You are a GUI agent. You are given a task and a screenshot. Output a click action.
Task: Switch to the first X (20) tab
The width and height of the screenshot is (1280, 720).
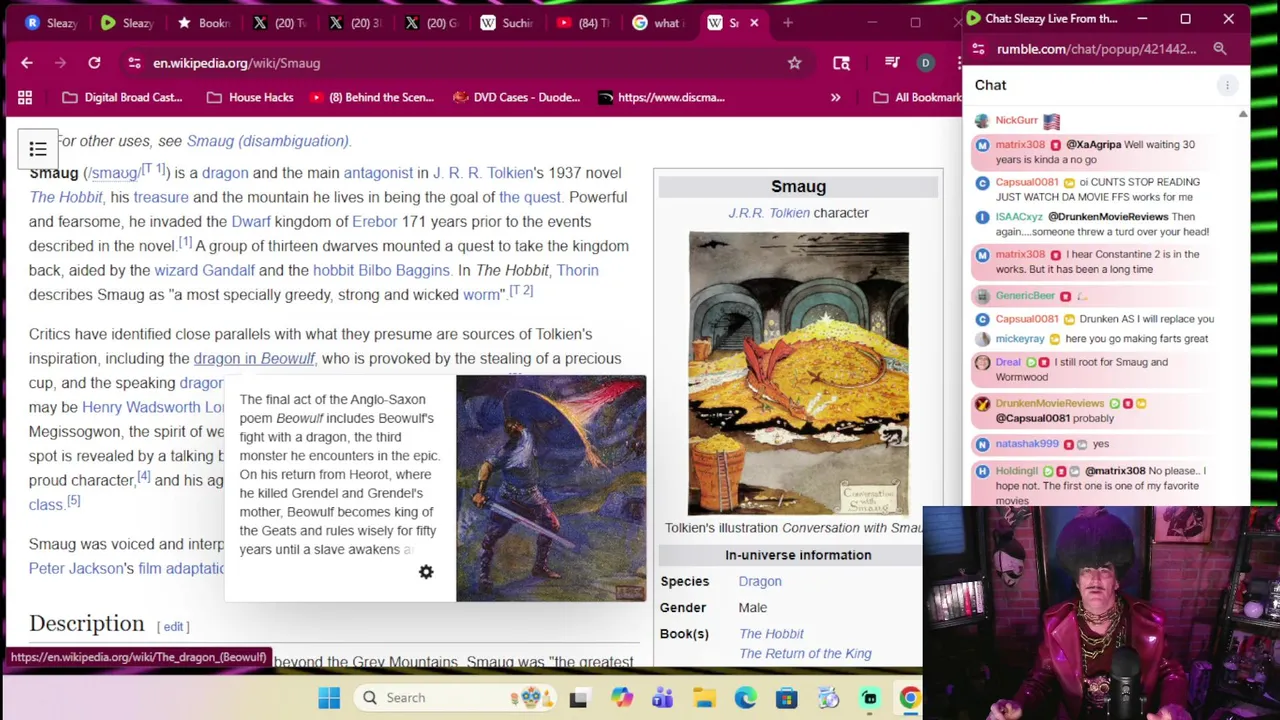[x=278, y=22]
